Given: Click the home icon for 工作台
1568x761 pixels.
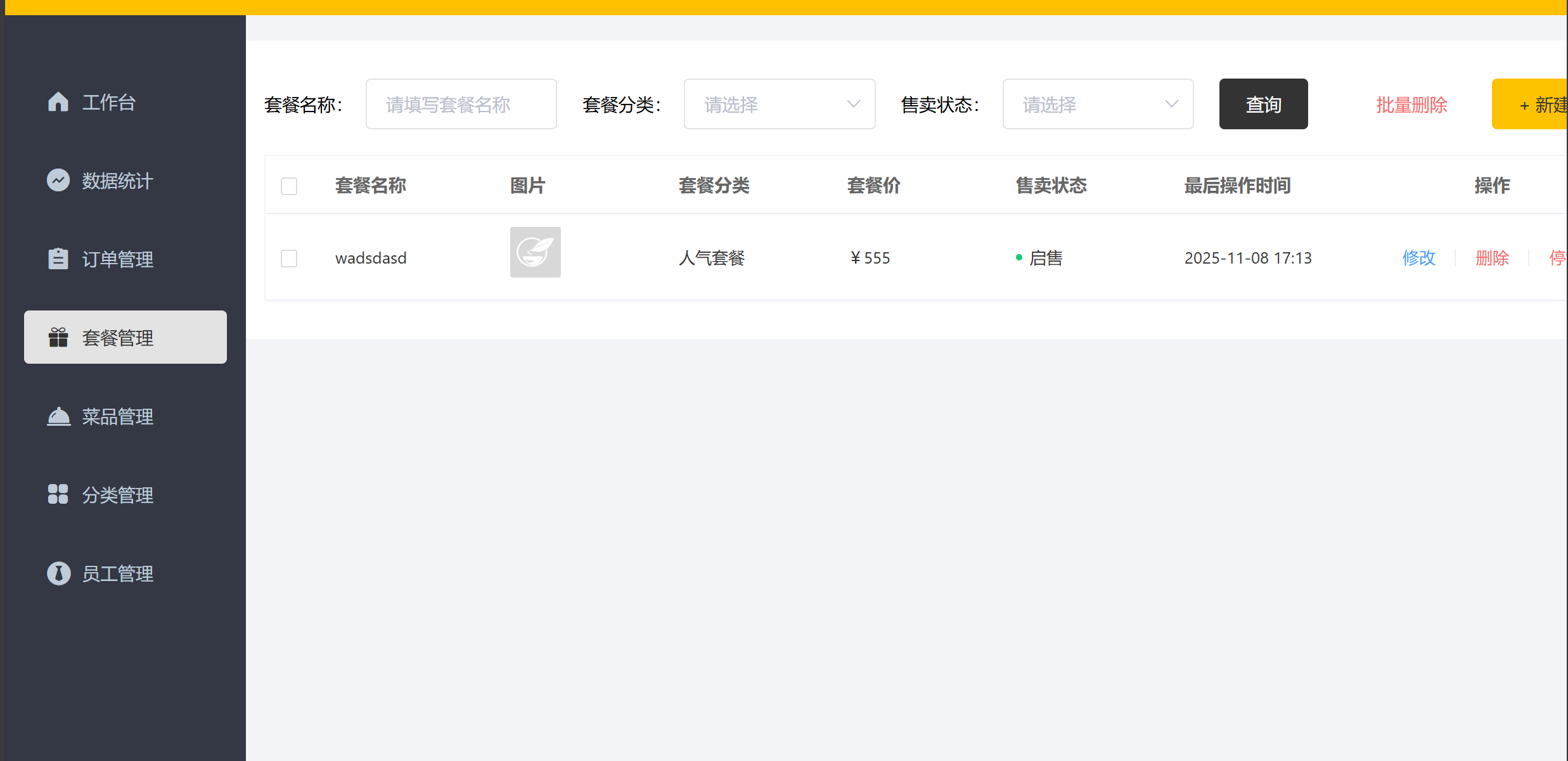Looking at the screenshot, I should coord(58,102).
